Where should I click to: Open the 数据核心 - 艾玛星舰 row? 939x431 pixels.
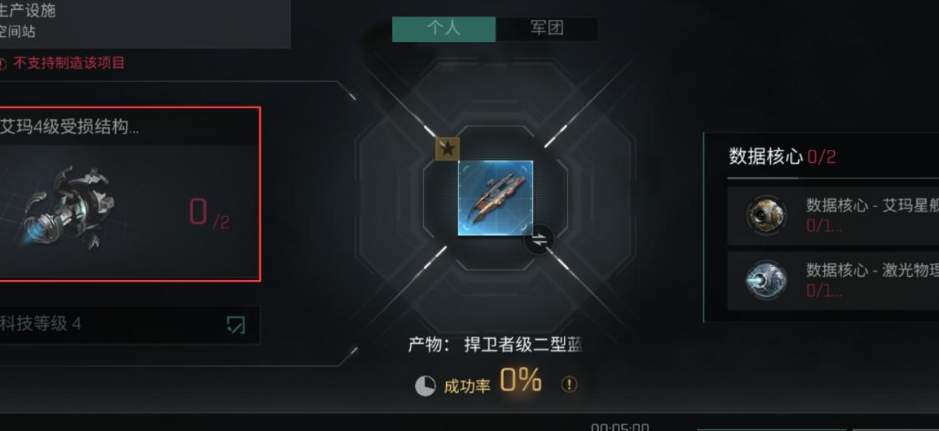tap(833, 216)
